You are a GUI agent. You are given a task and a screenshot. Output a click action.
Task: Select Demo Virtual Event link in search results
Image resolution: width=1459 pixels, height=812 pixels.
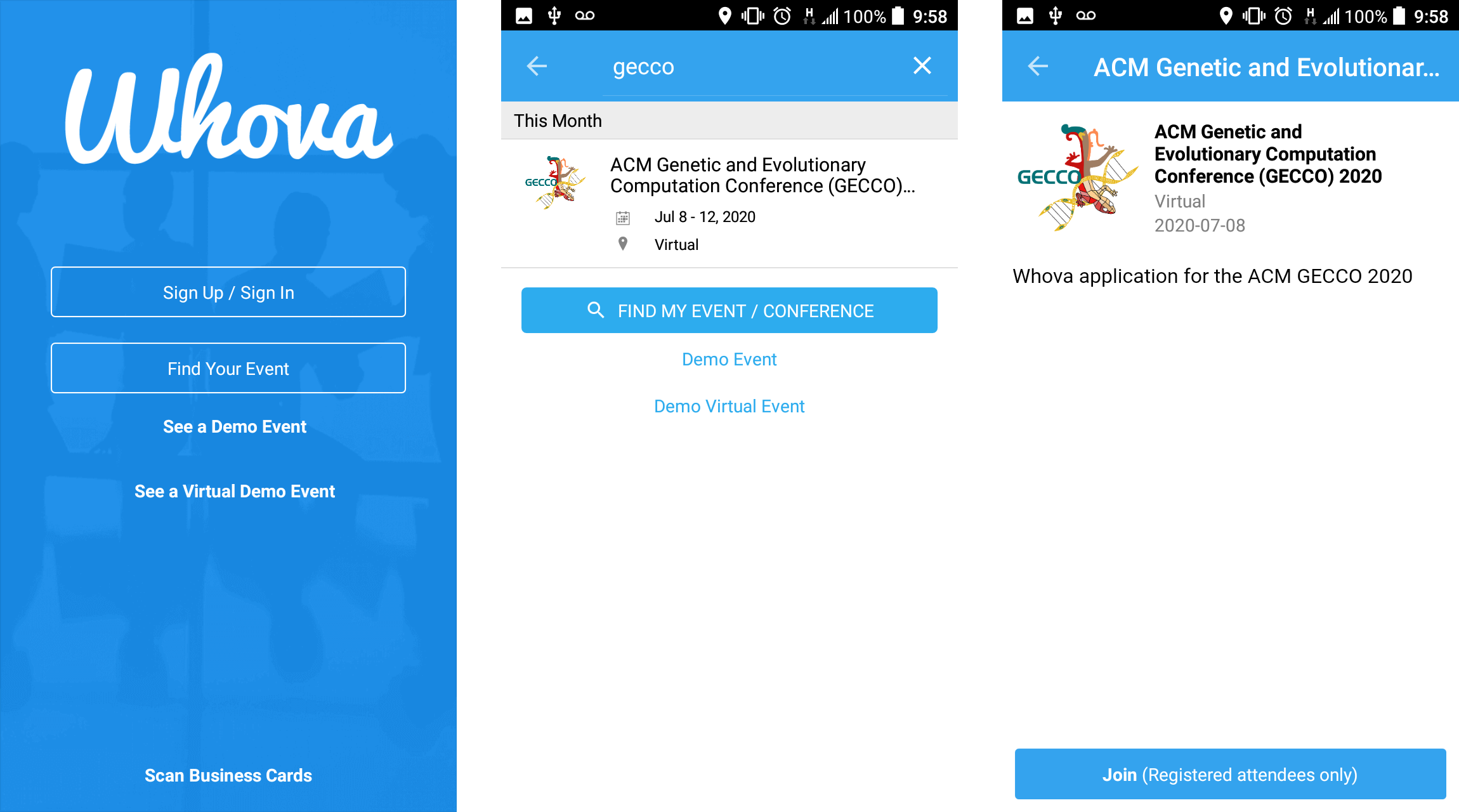tap(730, 406)
